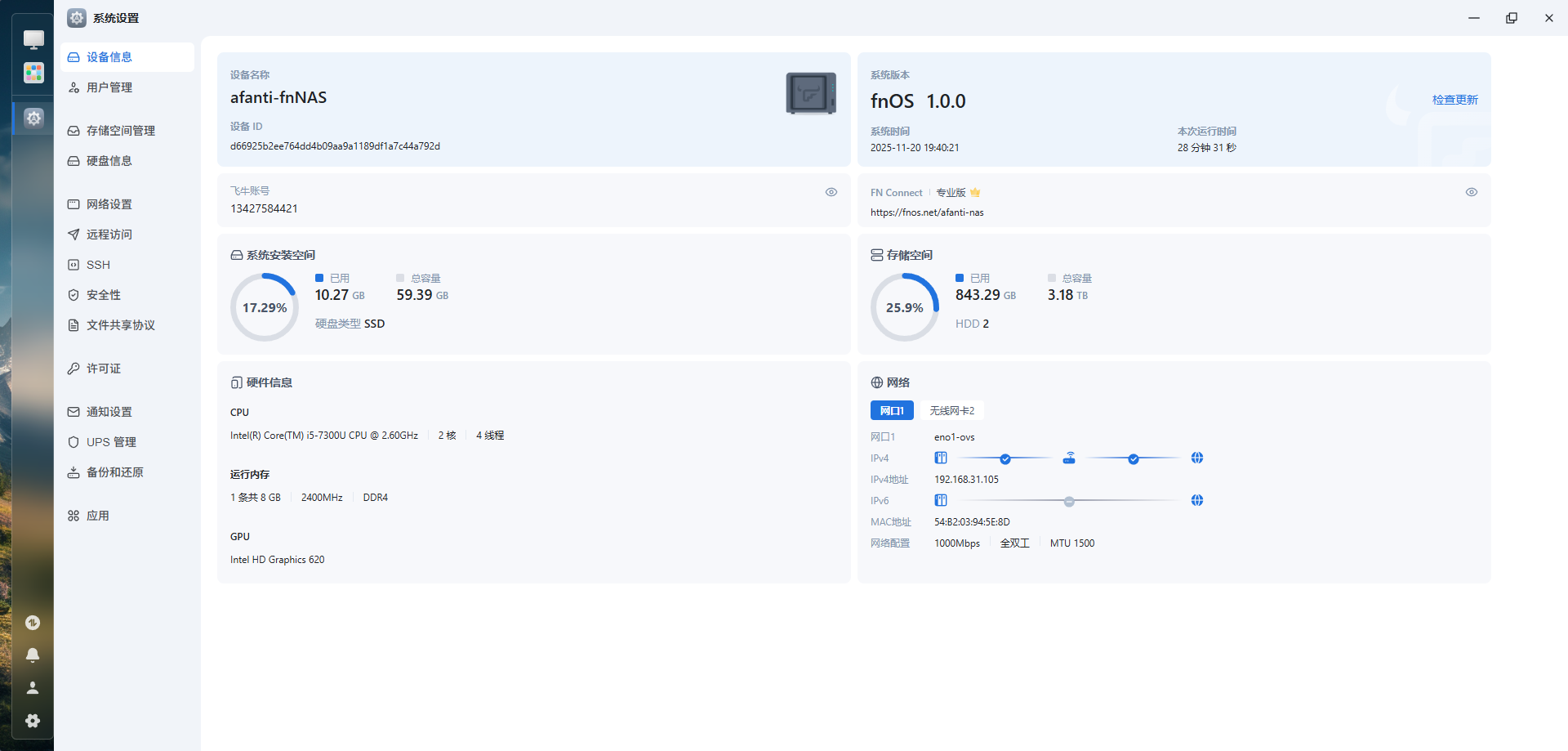Click the IPv6 connection status slider dot
Screen dimensions: 1568x751
(1069, 501)
